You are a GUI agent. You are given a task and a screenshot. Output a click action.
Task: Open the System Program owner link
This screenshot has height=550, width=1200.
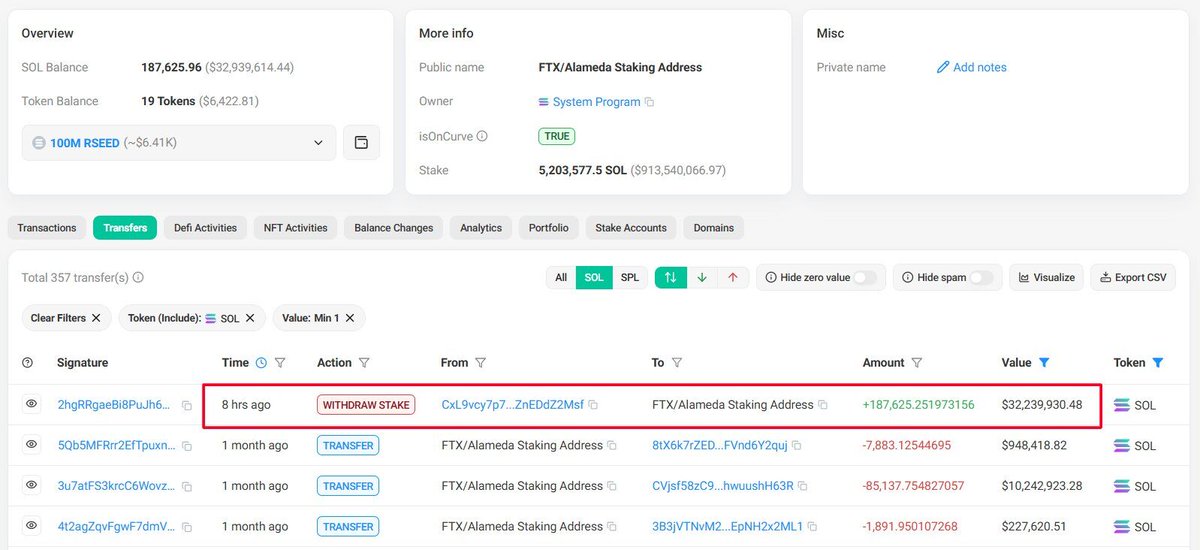(x=596, y=102)
